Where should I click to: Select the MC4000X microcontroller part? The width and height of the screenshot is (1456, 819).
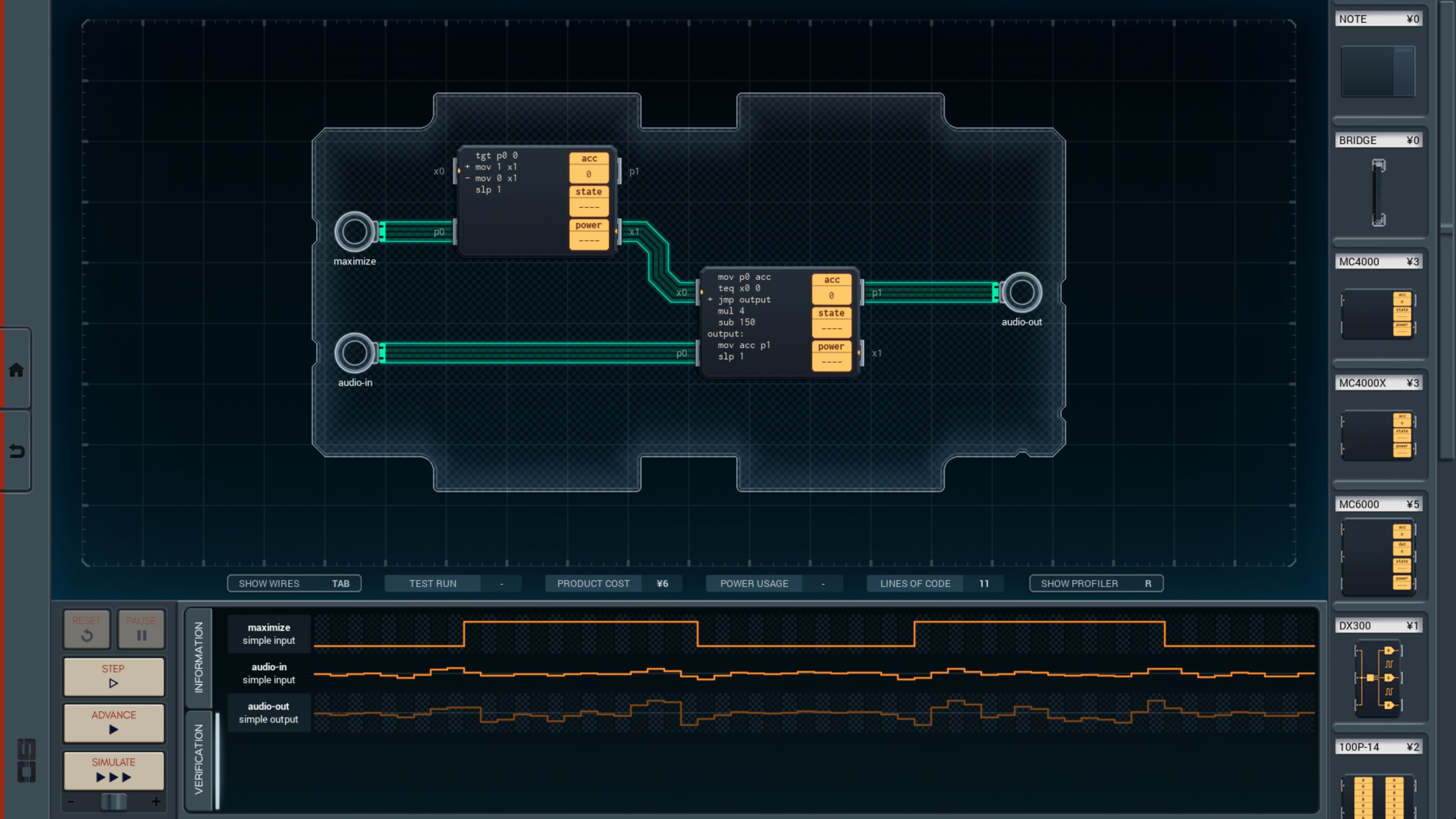pos(1378,435)
